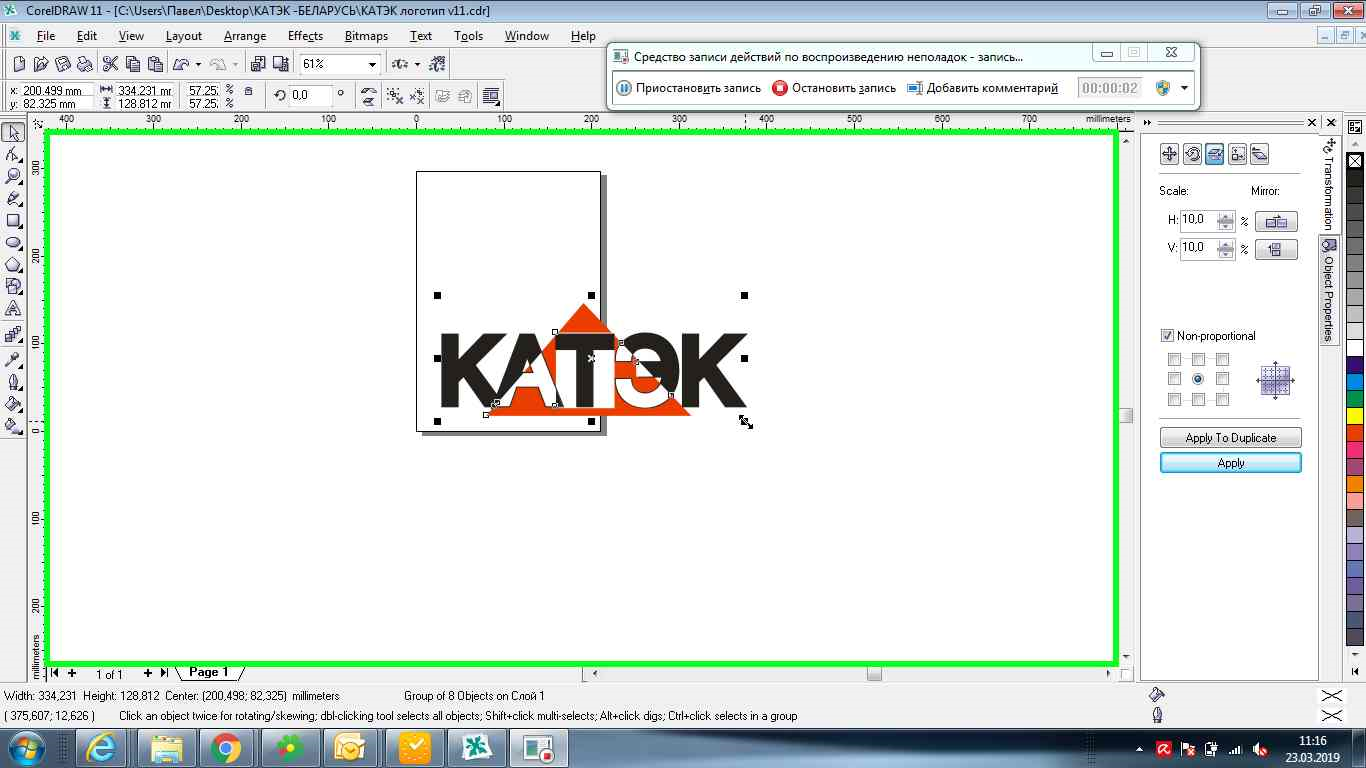Switch docker to Rotate mode

[1192, 154]
